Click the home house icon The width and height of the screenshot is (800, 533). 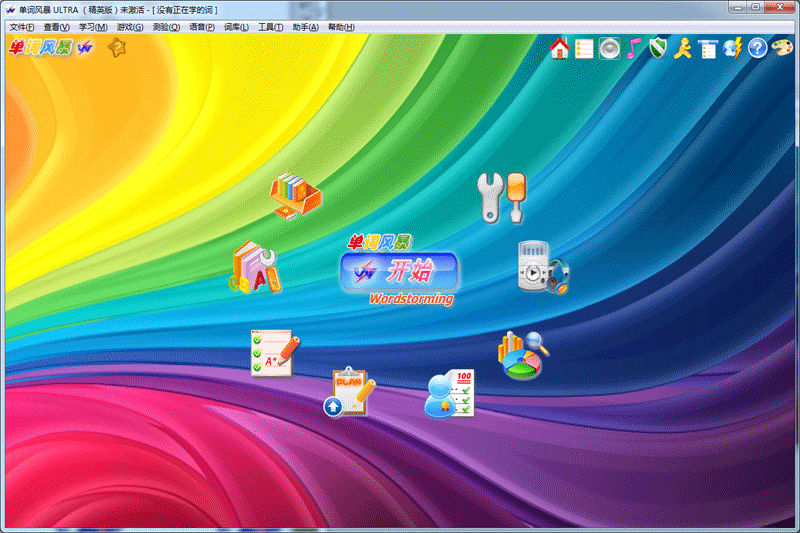click(x=560, y=48)
